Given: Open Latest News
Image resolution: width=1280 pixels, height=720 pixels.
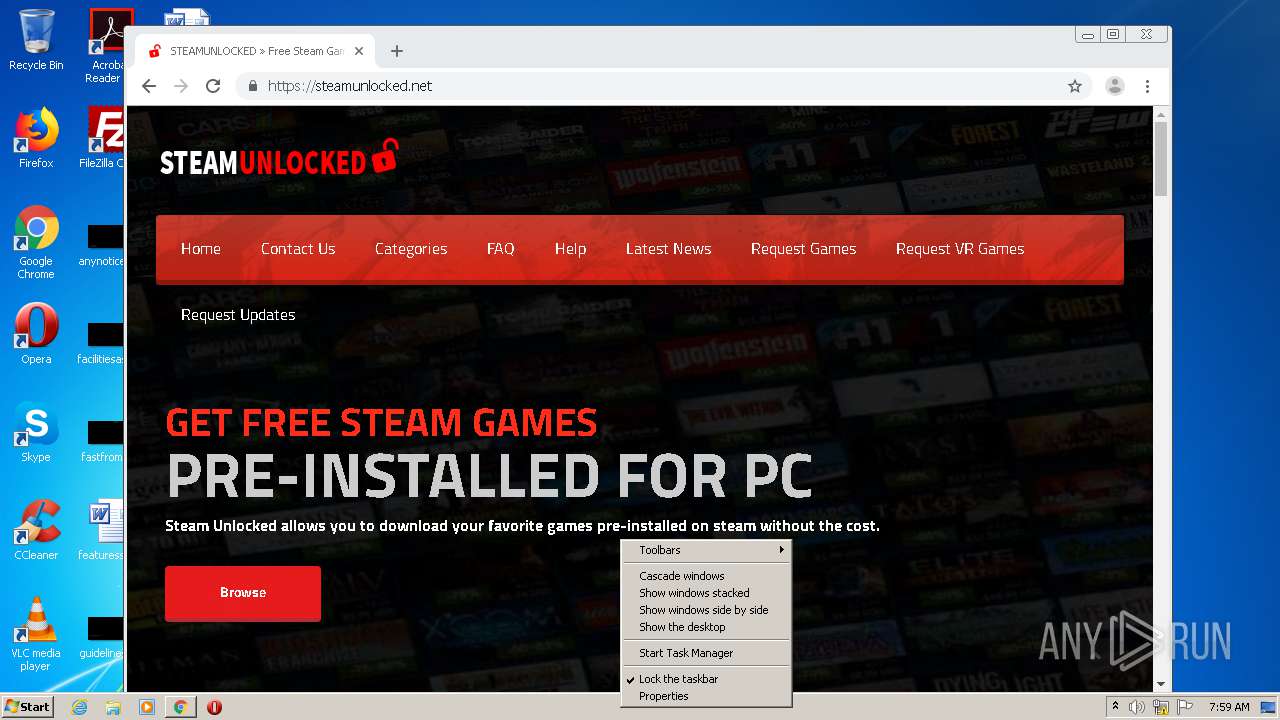Looking at the screenshot, I should pos(669,249).
